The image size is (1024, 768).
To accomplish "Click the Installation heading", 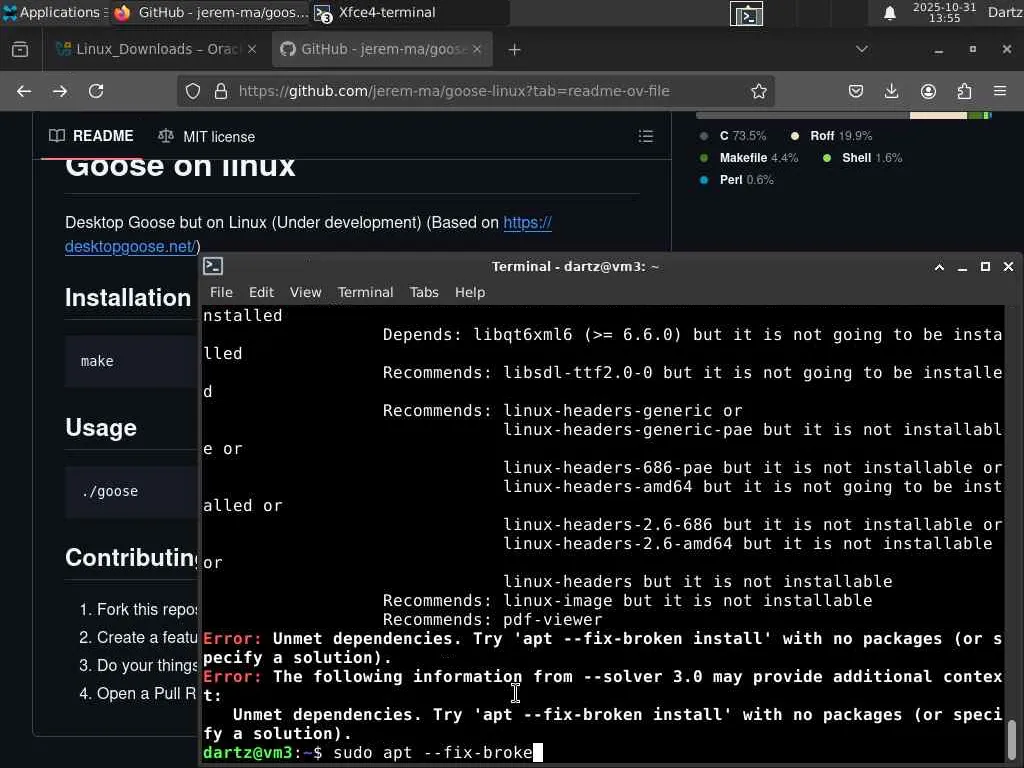I will (128, 298).
